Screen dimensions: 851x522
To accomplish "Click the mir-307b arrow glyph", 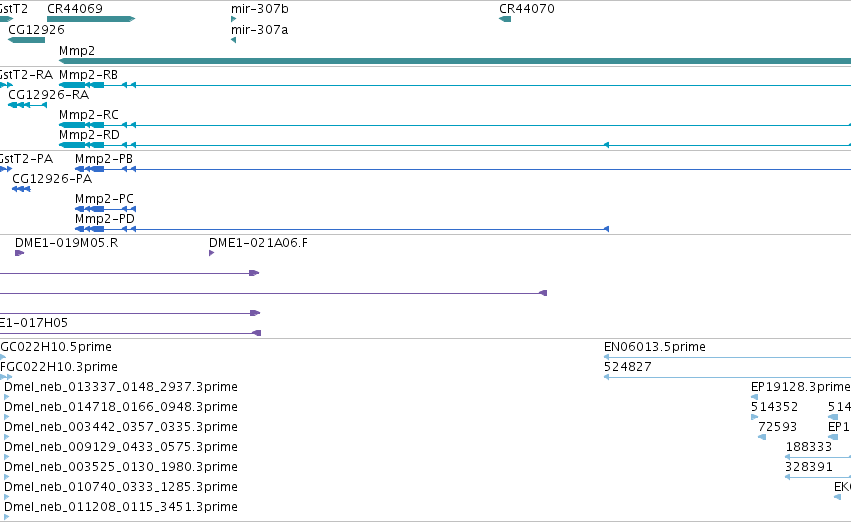I will point(233,19).
